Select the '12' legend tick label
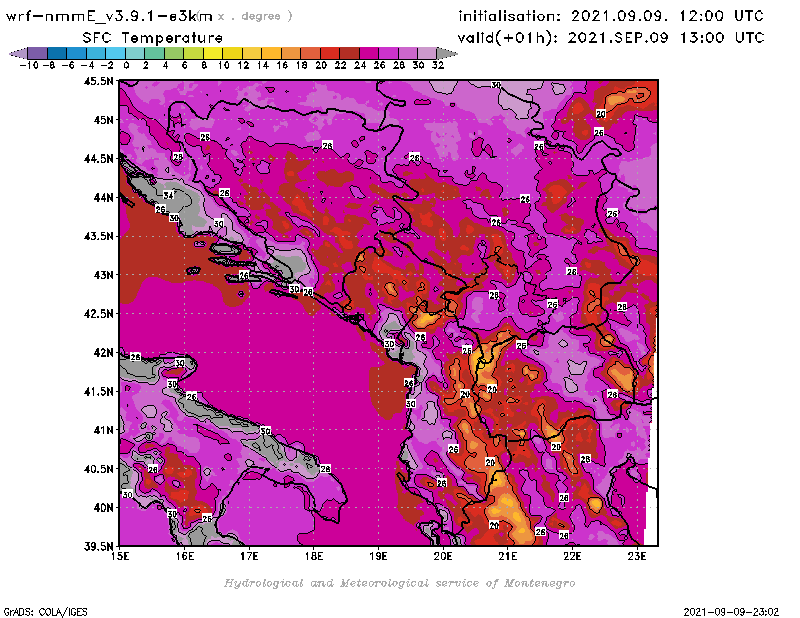The height and width of the screenshot is (618, 800). tap(243, 66)
